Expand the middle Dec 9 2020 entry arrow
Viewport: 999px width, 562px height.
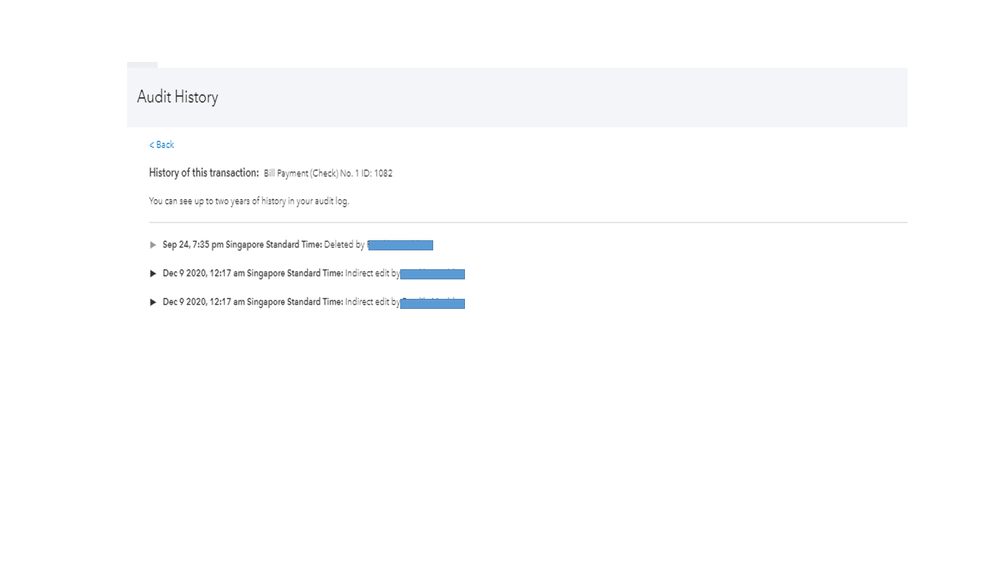153,273
